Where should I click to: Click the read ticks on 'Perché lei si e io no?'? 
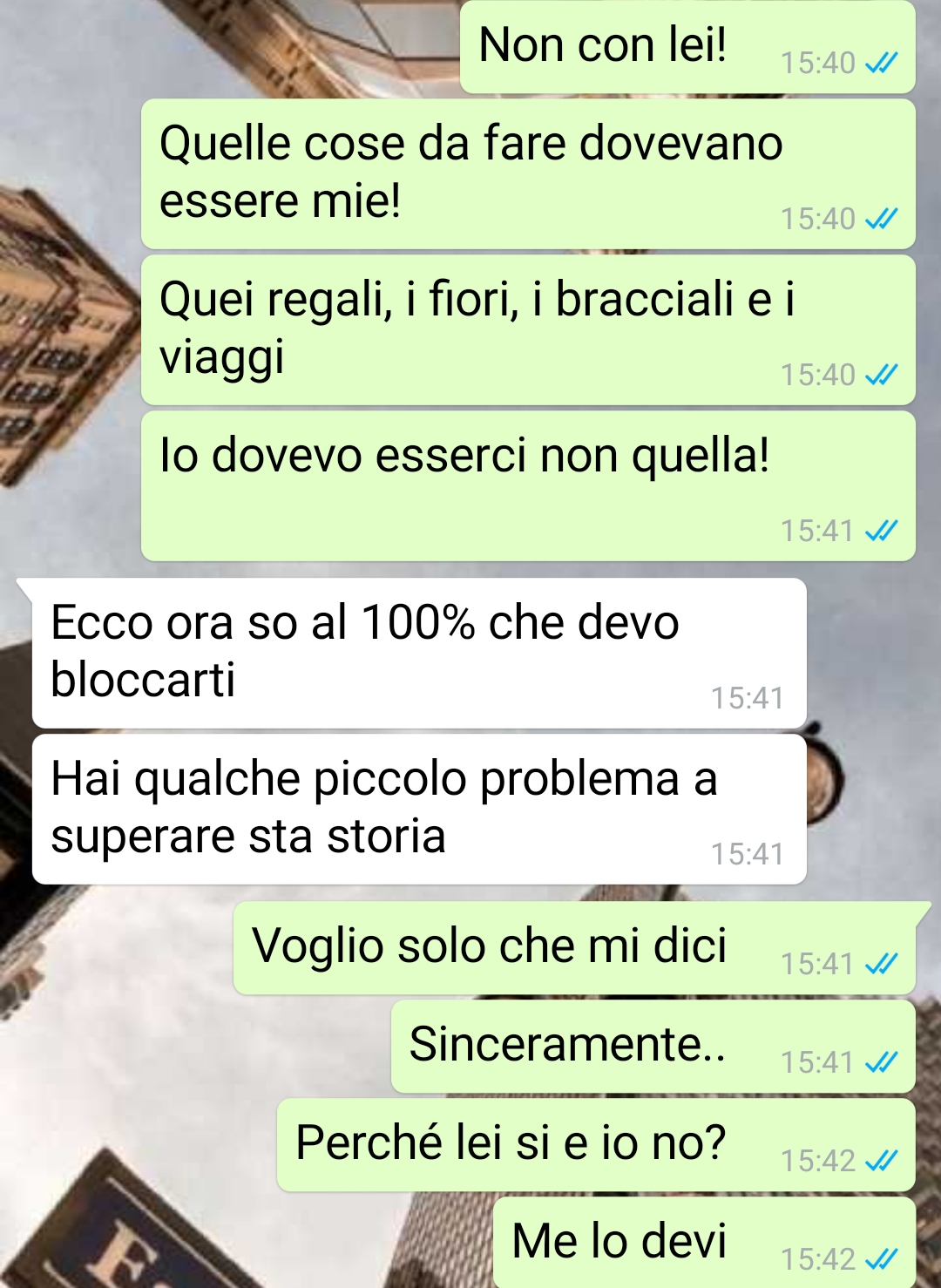pyautogui.click(x=881, y=1161)
